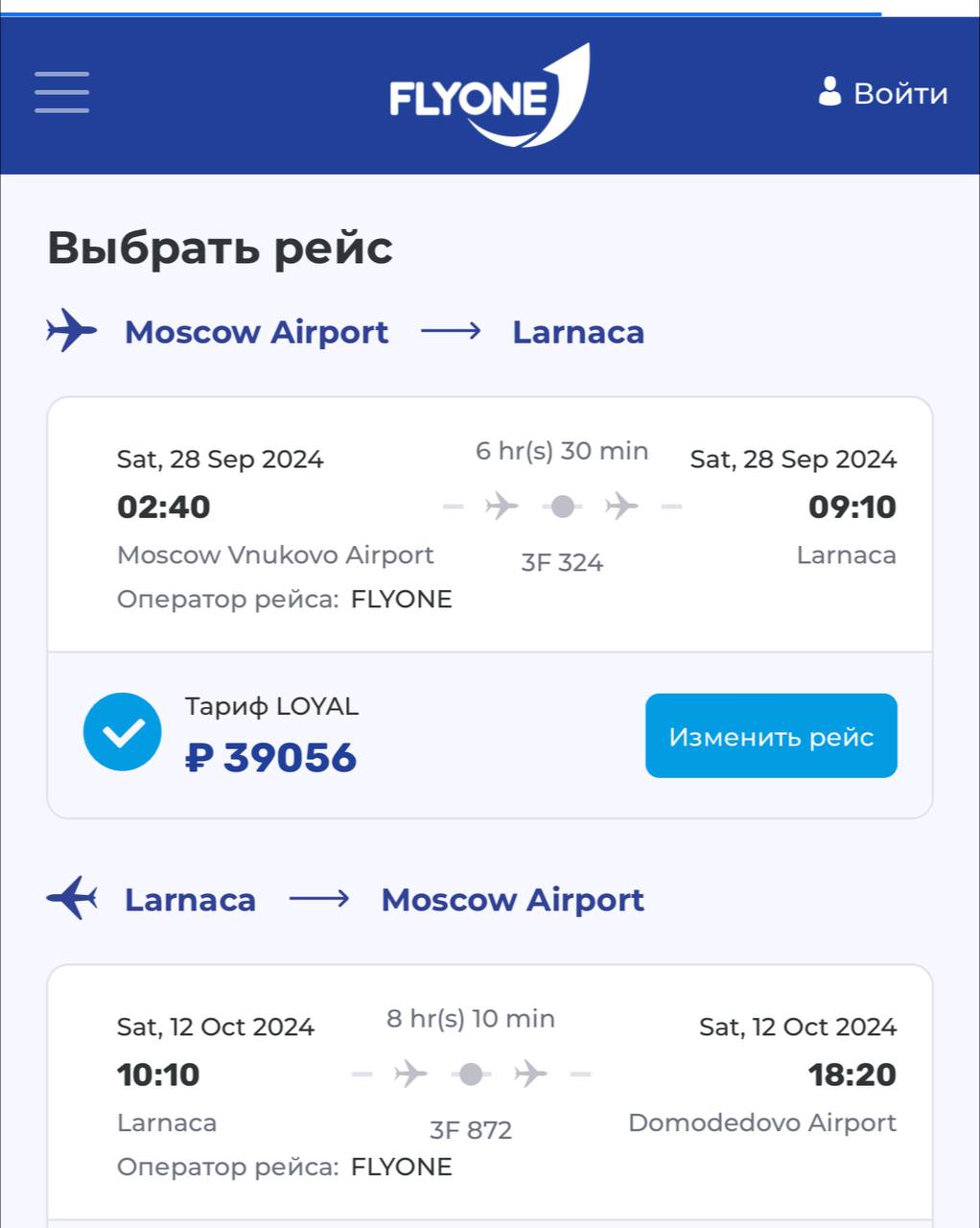
Task: Open the hamburger navigation menu
Action: tap(62, 93)
